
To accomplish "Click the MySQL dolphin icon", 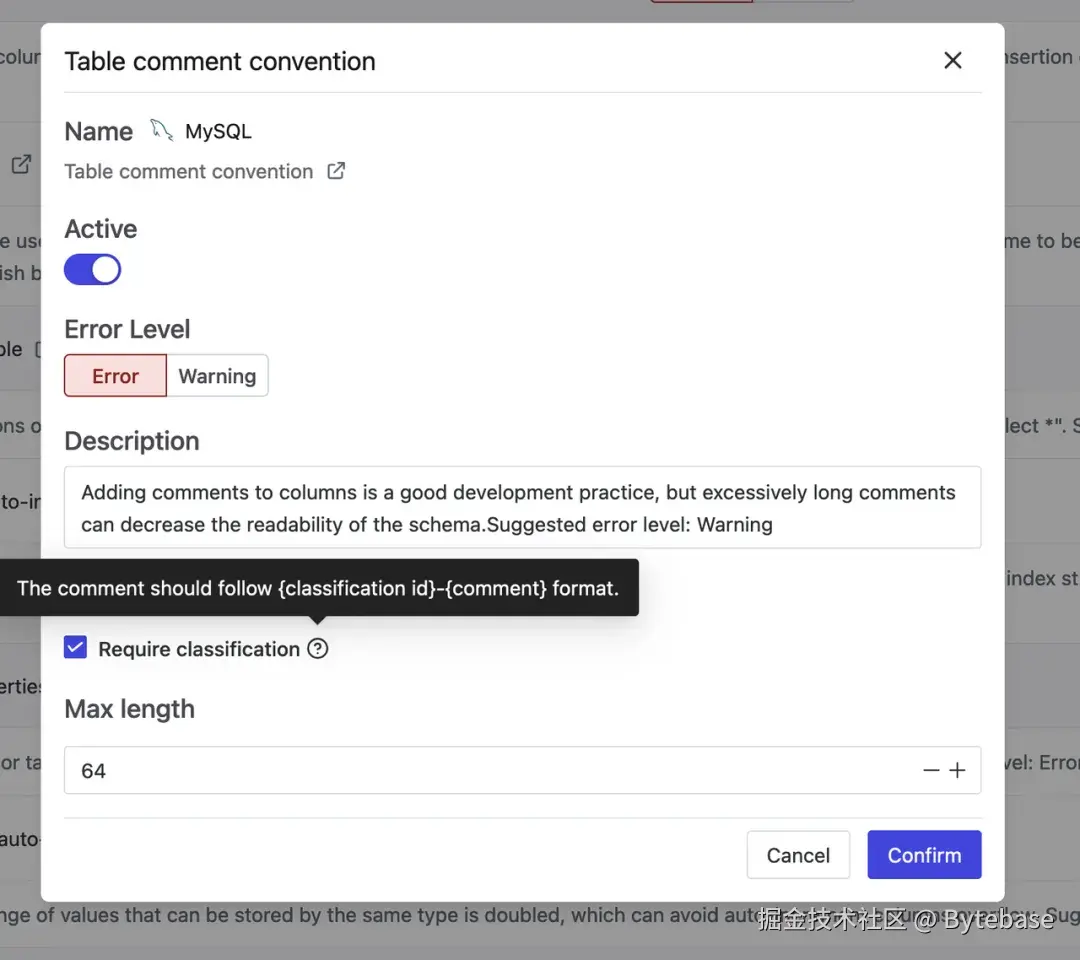I will point(161,130).
